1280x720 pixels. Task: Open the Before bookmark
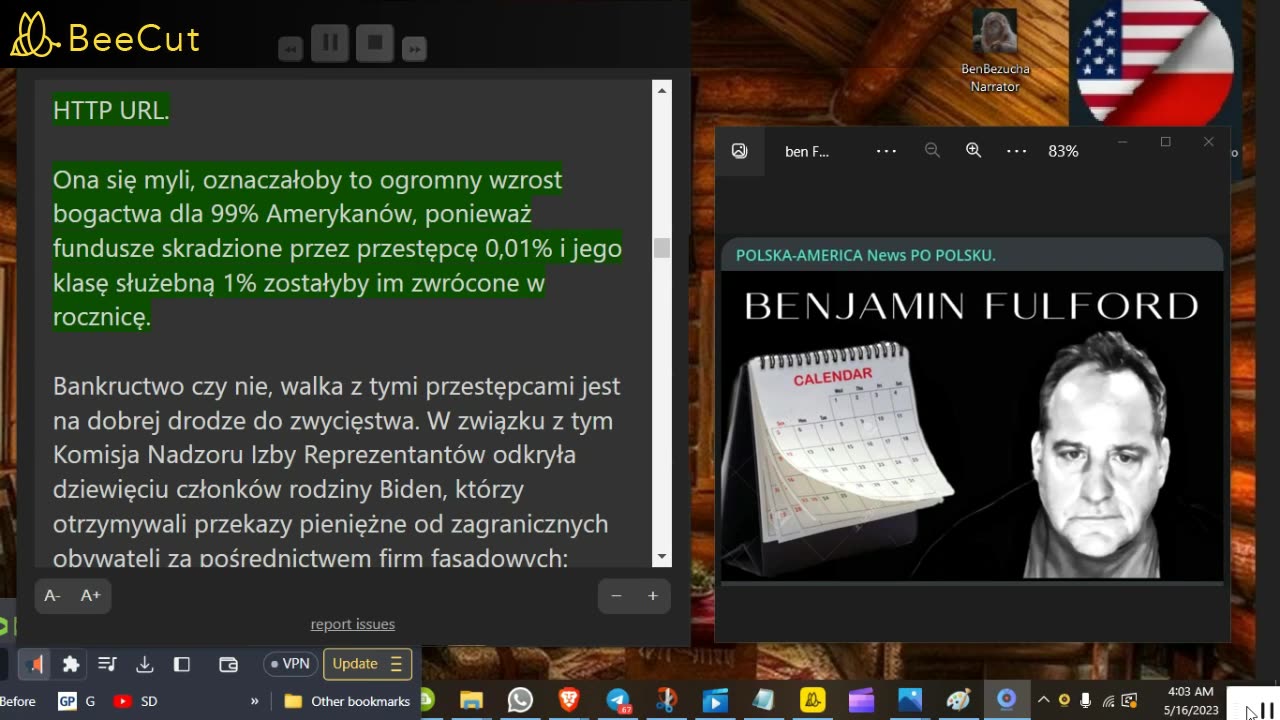(18, 701)
